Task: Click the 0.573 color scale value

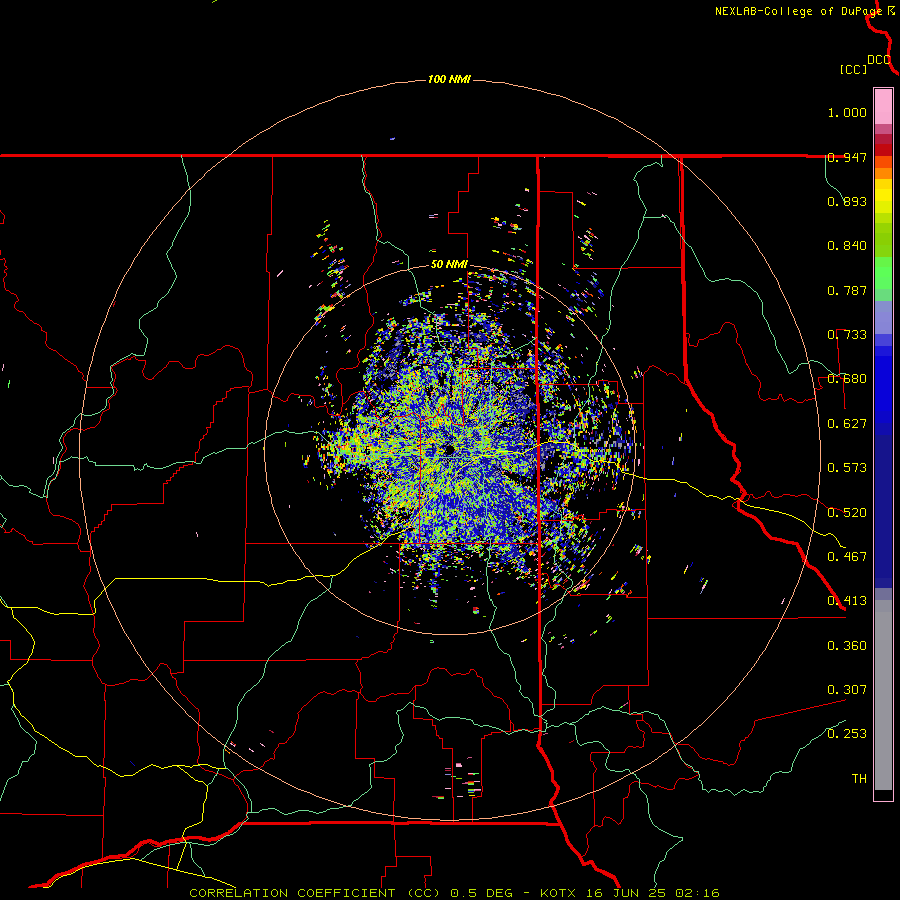Action: click(847, 468)
